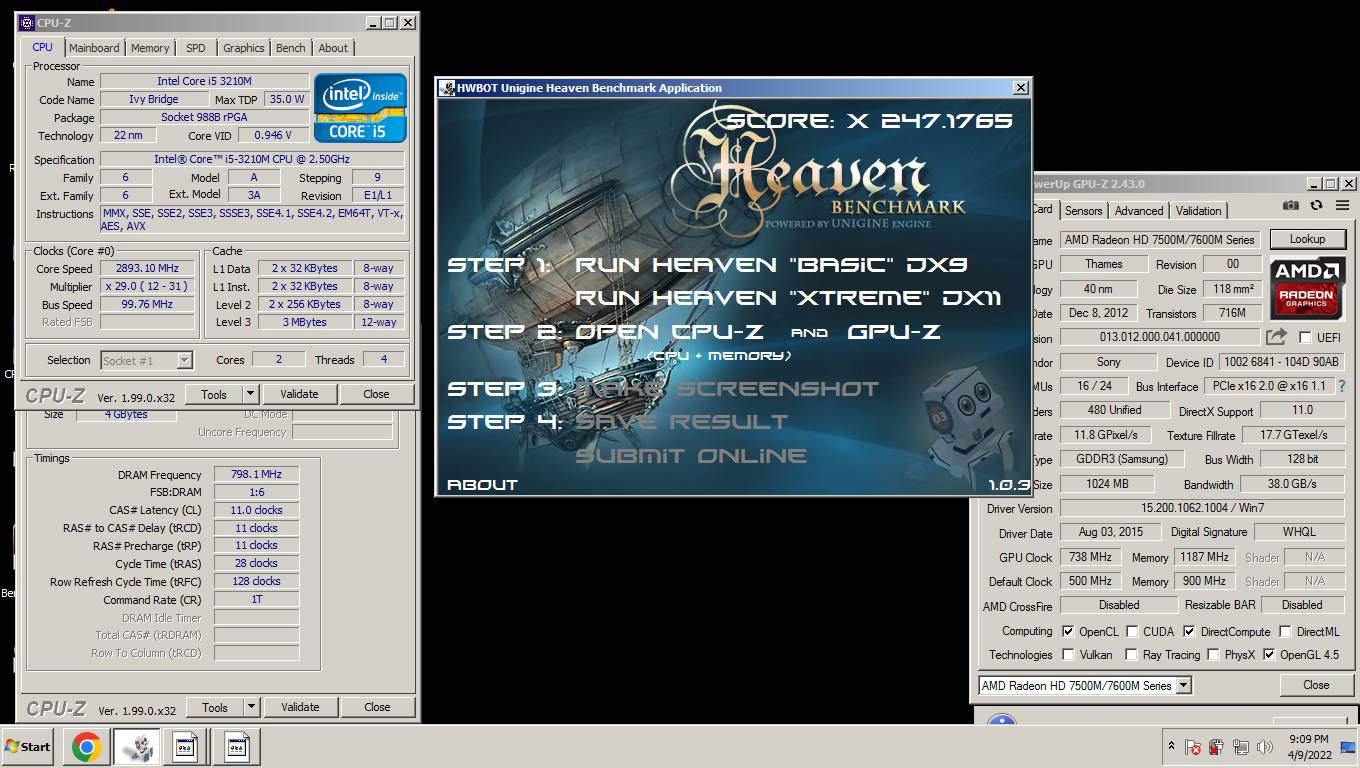Click Core Speed value 2893.10 MHz
Image resolution: width=1360 pixels, height=768 pixels.
[147, 268]
